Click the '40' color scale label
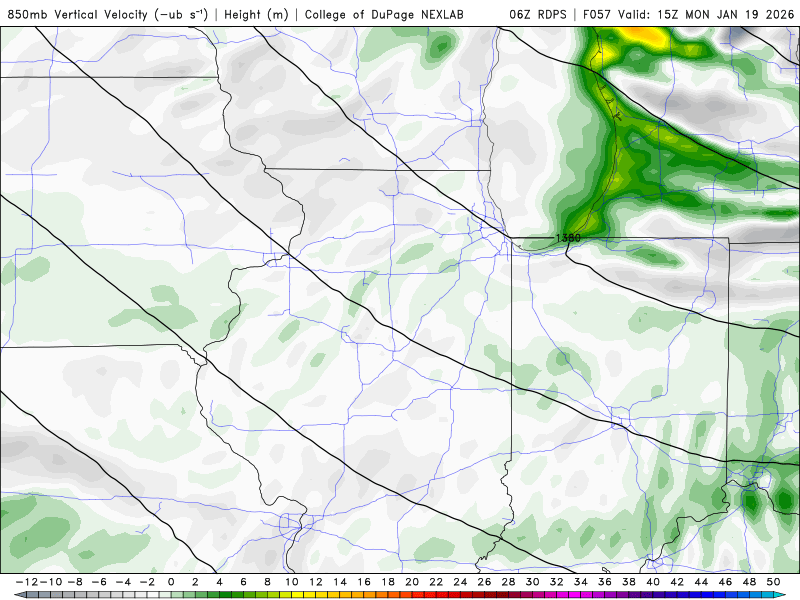 point(653,582)
